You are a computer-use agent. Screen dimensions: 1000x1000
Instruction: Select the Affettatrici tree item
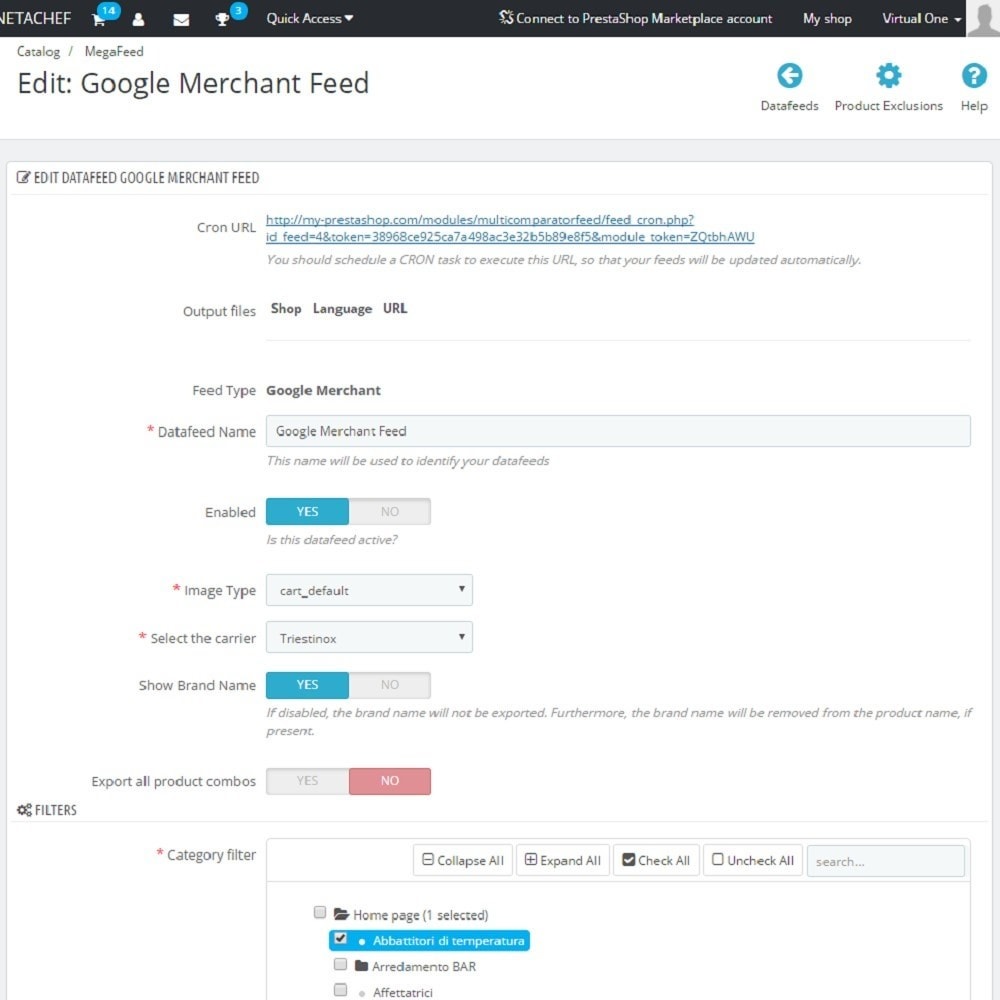pyautogui.click(x=402, y=992)
